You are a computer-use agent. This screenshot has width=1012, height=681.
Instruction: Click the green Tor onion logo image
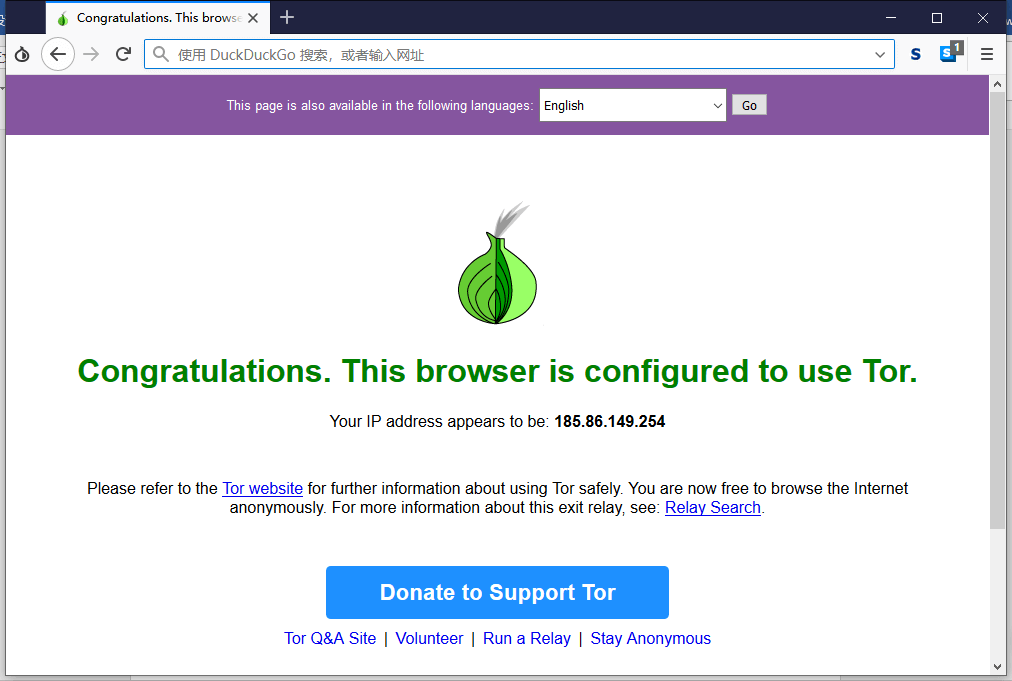497,263
